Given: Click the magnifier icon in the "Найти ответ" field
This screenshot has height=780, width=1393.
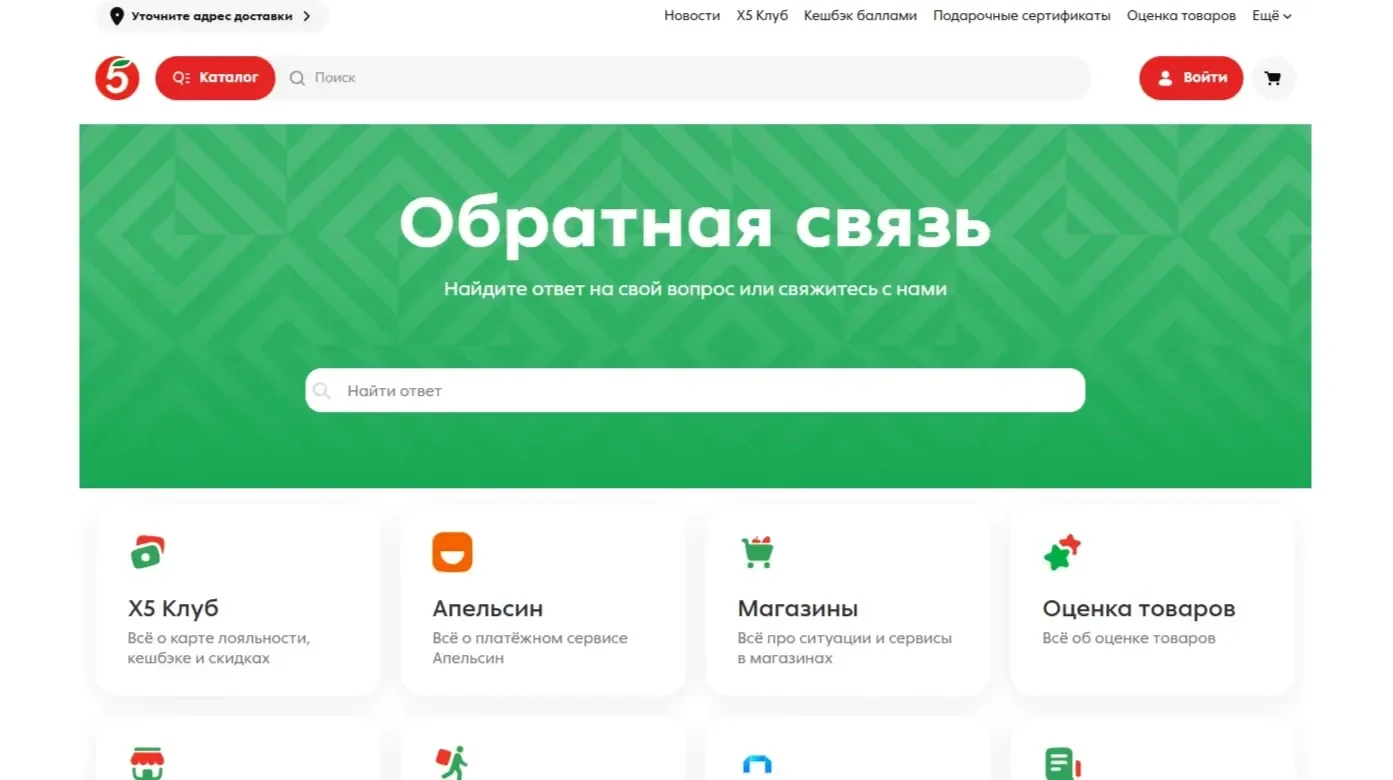Looking at the screenshot, I should (322, 391).
